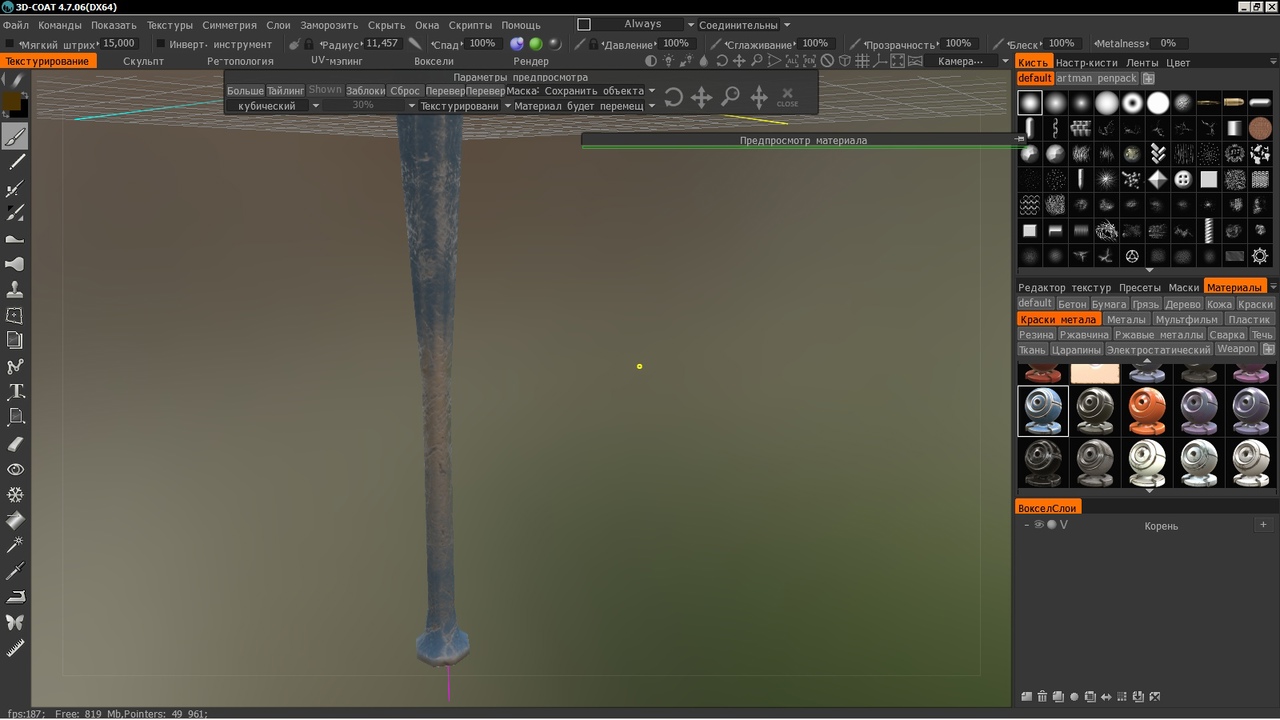Open the Соединительны dropdown
Image resolution: width=1280 pixels, height=720 pixels.
point(743,25)
